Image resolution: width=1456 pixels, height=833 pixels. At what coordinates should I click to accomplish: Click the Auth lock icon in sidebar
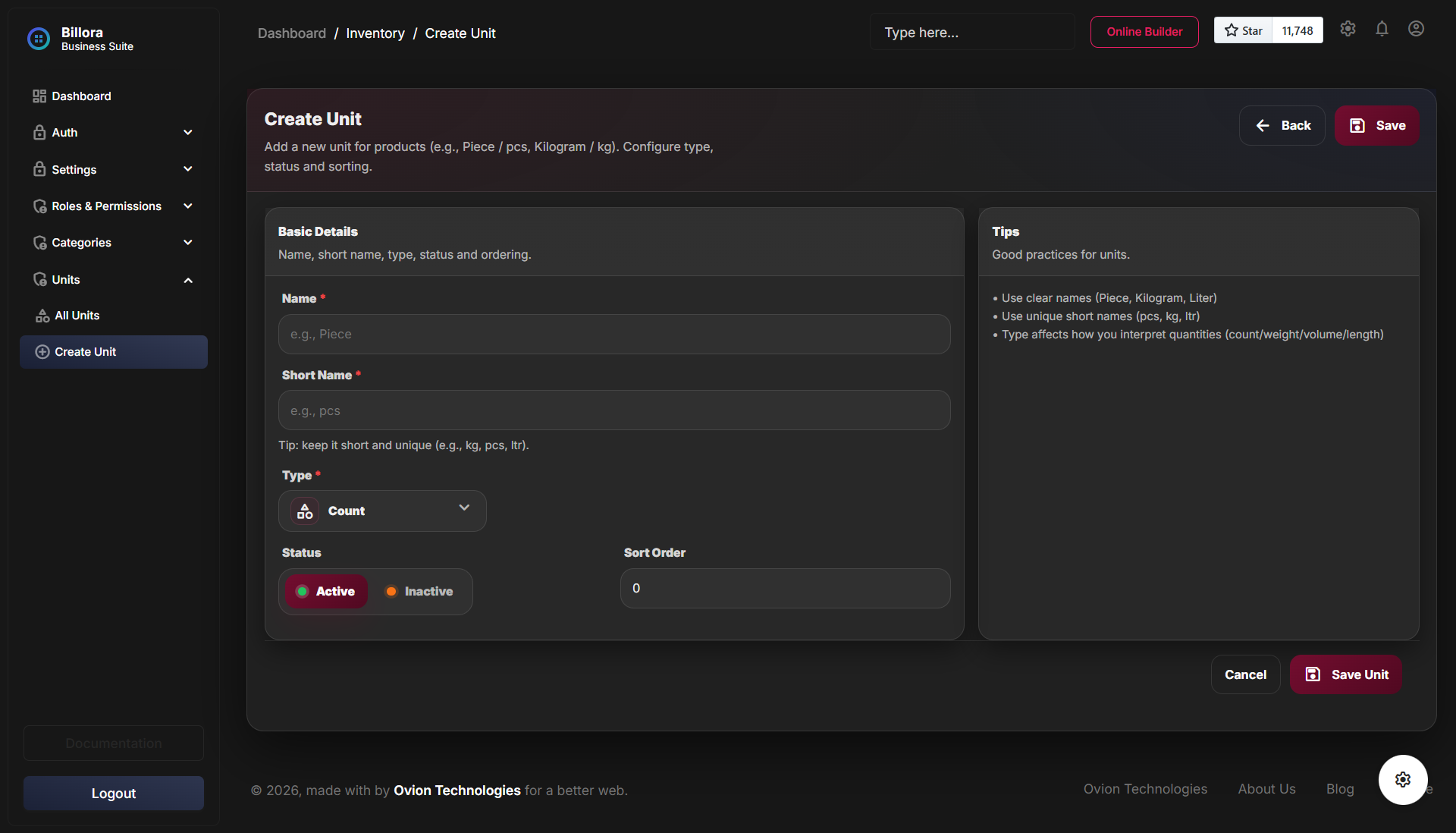pyautogui.click(x=39, y=132)
